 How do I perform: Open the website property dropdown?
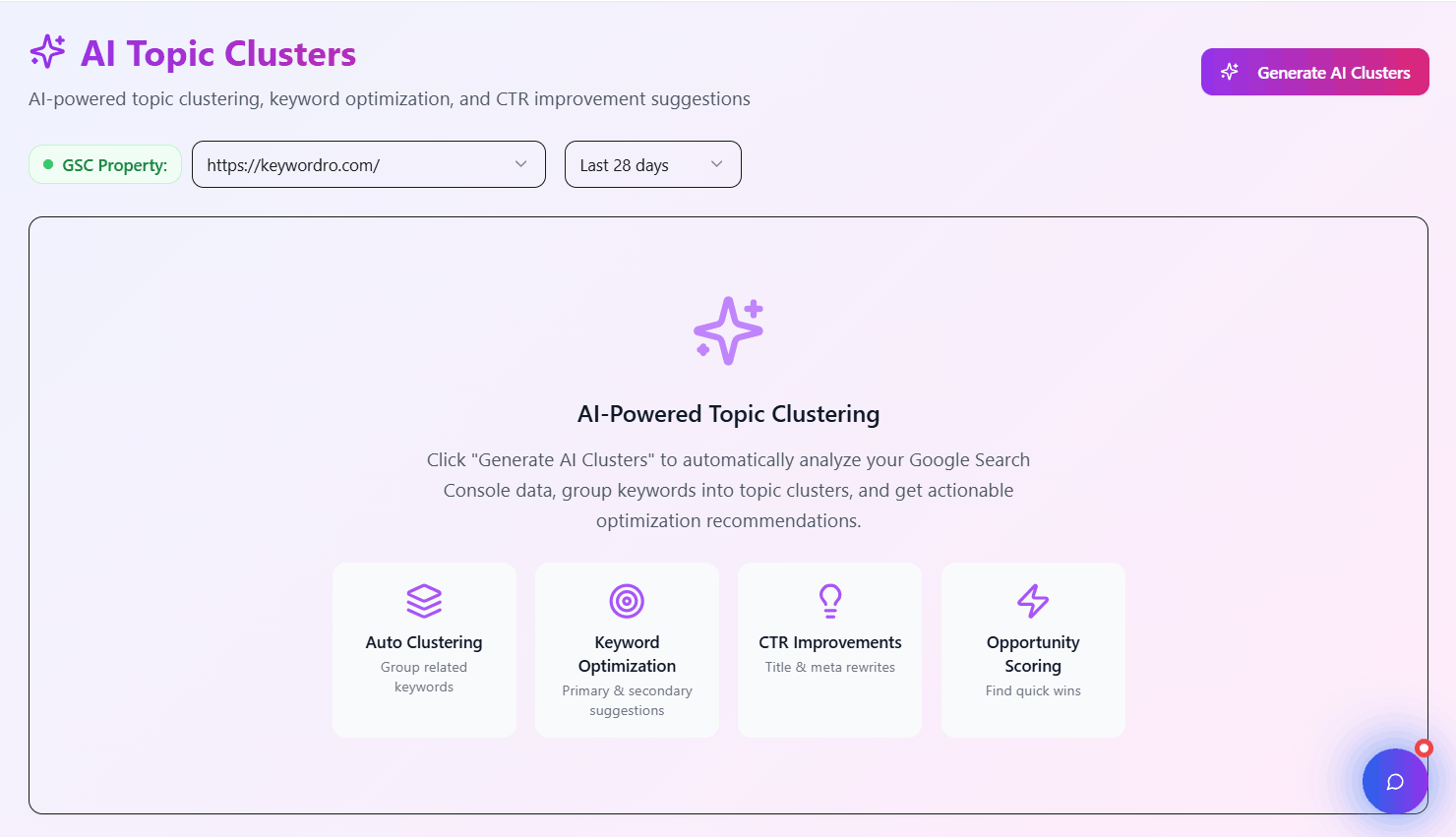point(369,164)
